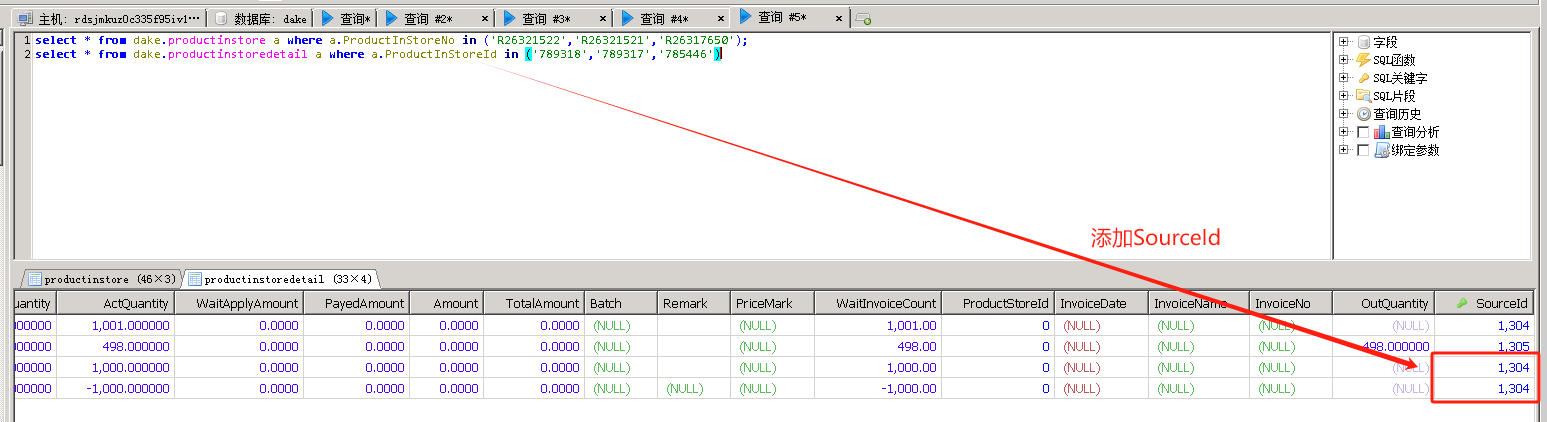Select the ActQuantity cell 1,001.000000
The height and width of the screenshot is (422, 1547).
coord(115,325)
